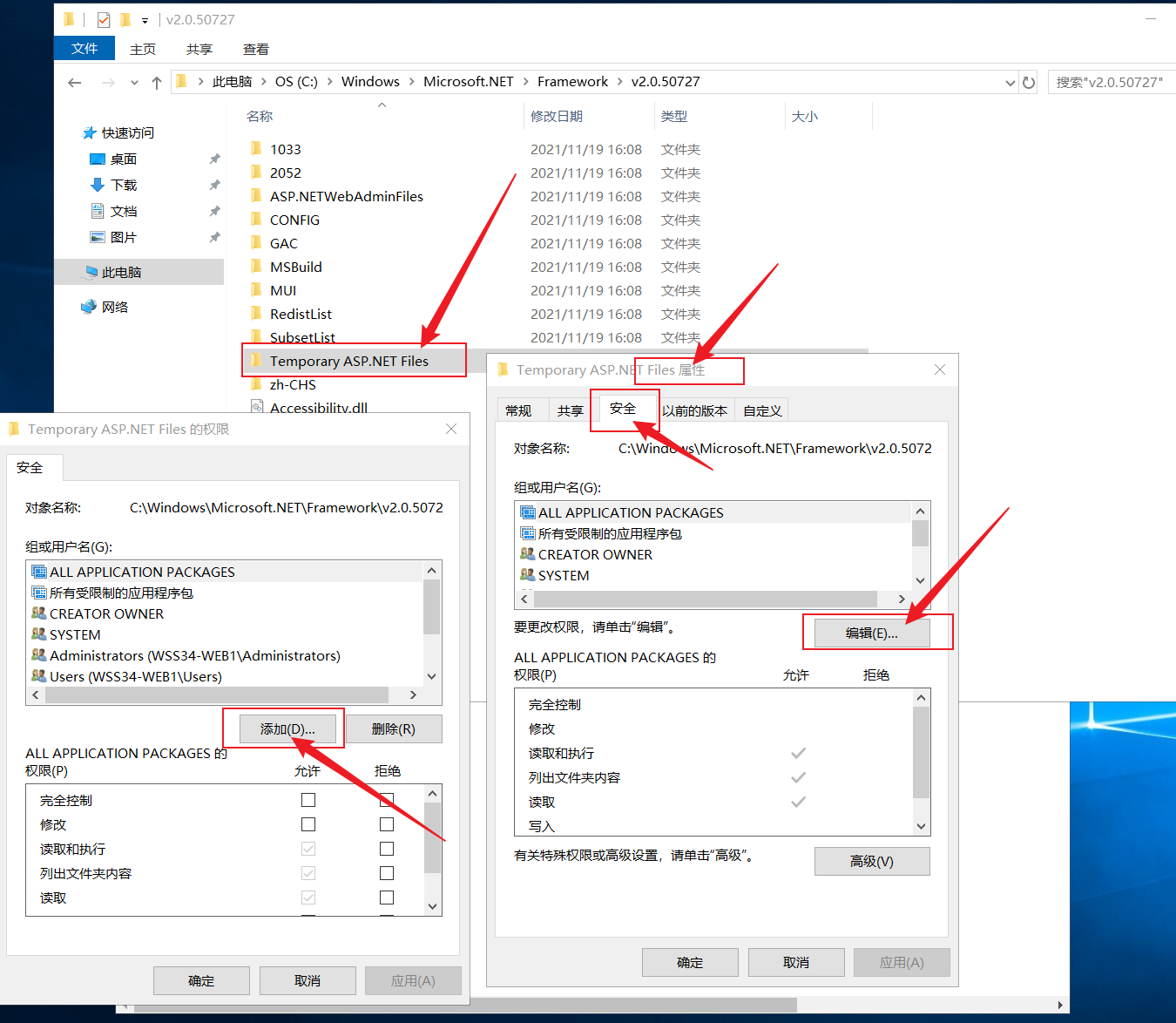Click the properties checkmark icon in the title bar
Image resolution: width=1176 pixels, height=1023 pixels.
[104, 20]
